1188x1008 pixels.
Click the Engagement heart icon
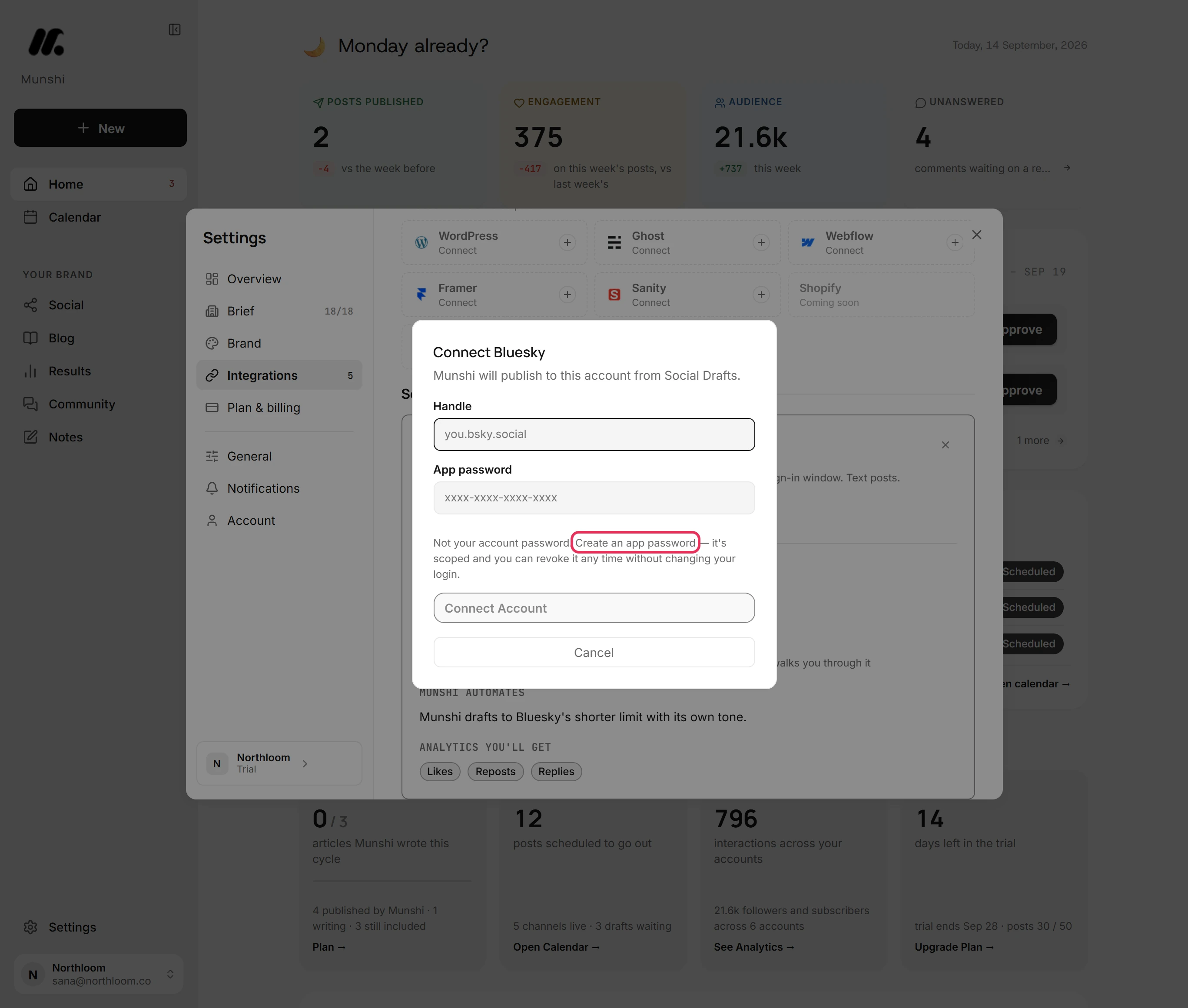pos(519,103)
